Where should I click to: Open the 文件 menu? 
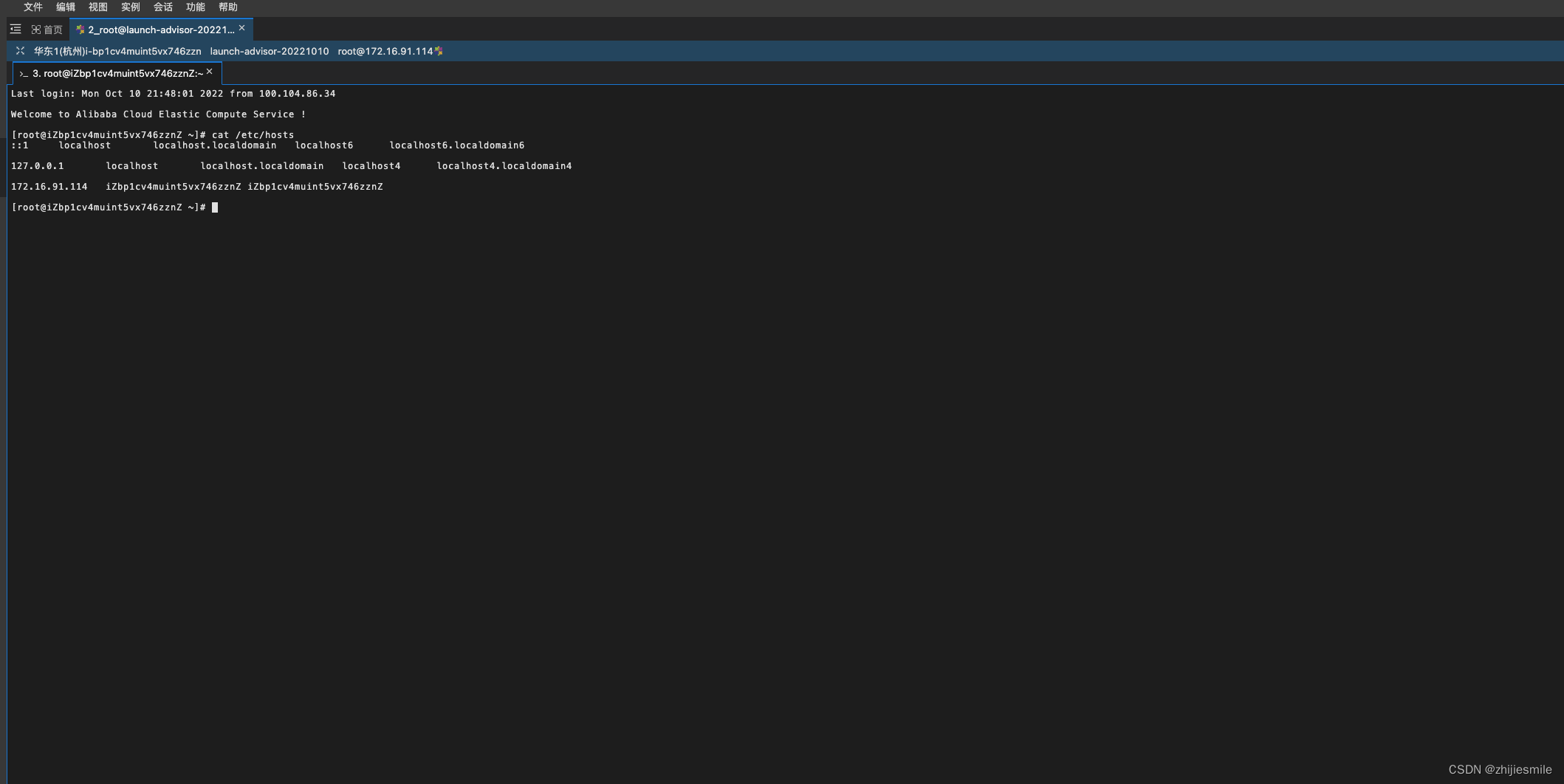coord(33,7)
